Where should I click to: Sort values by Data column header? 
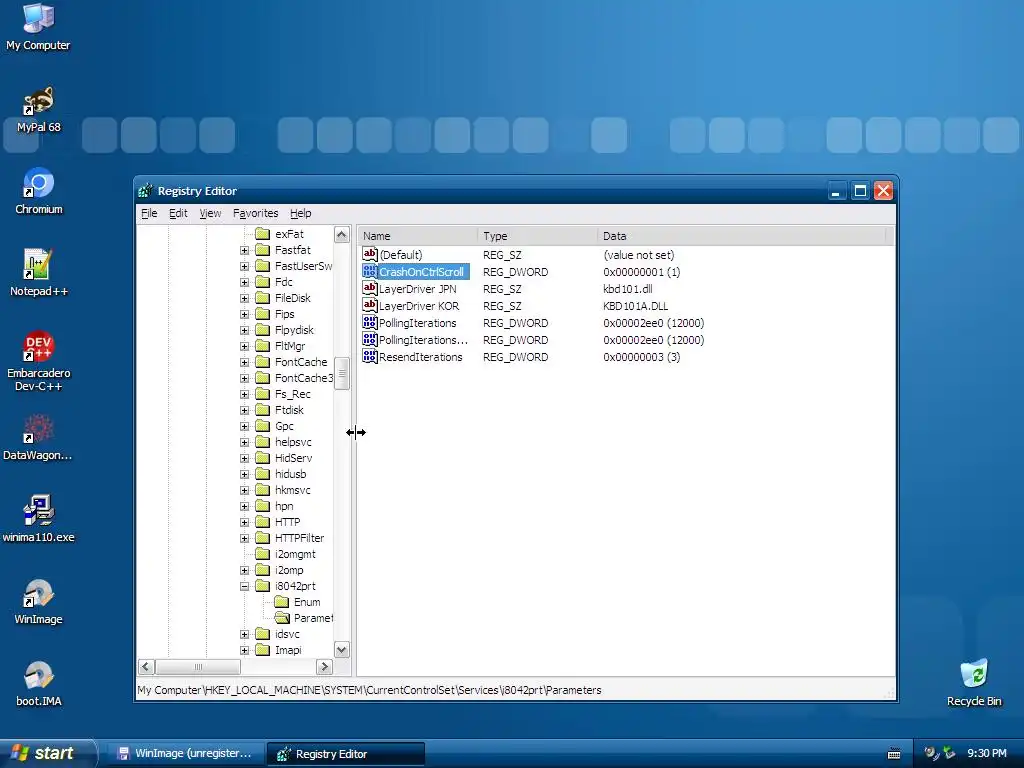point(741,236)
